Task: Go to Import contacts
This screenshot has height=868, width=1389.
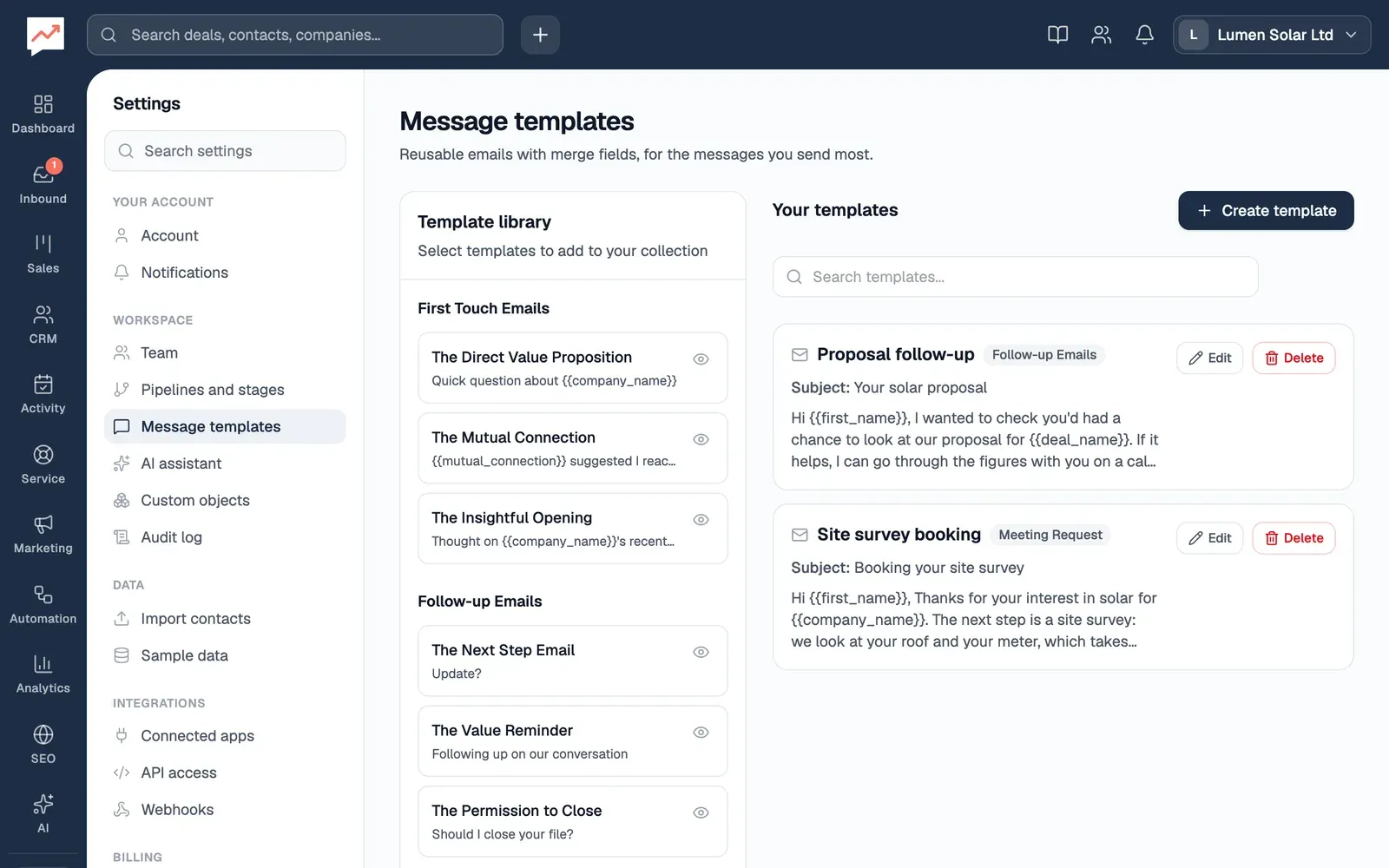Action: coord(225,619)
